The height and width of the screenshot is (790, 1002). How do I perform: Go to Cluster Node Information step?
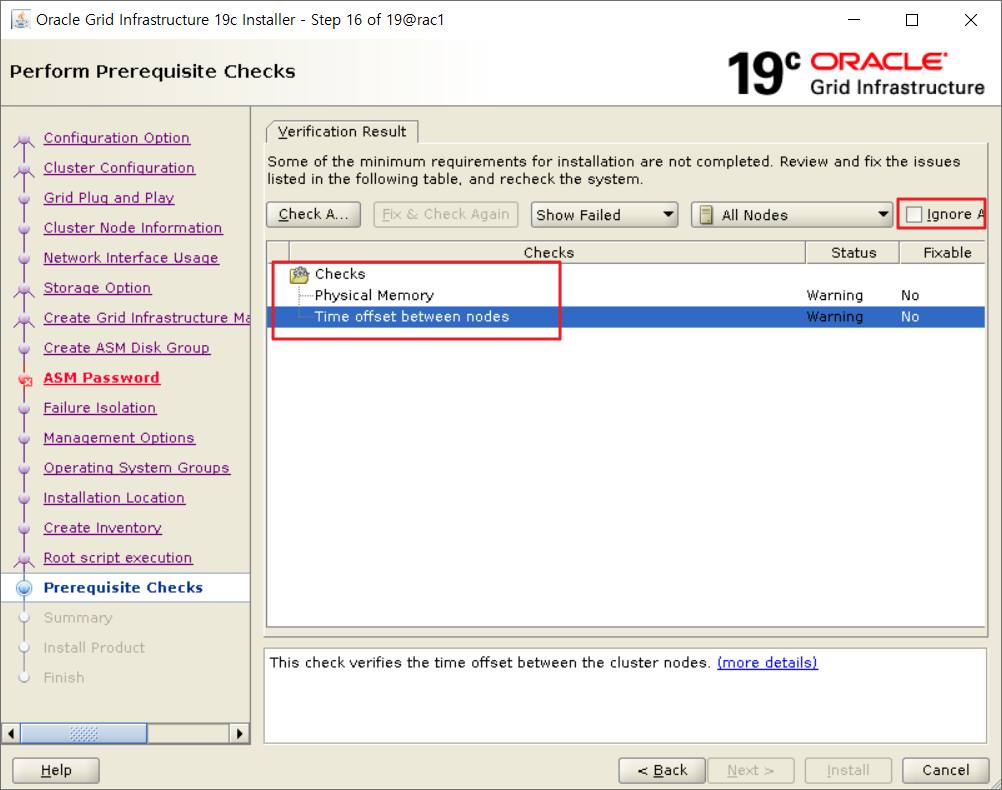[133, 228]
